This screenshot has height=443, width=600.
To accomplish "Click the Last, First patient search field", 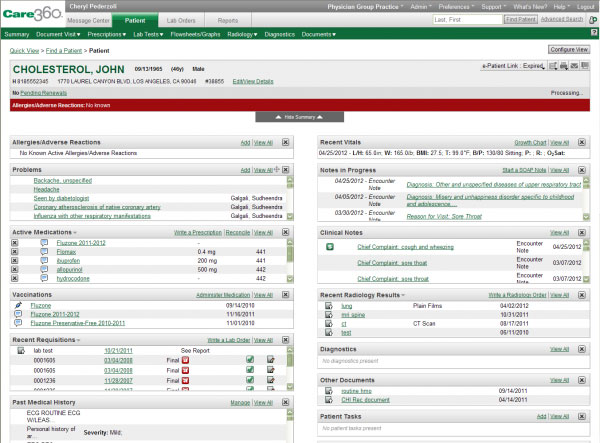I will (x=468, y=20).
